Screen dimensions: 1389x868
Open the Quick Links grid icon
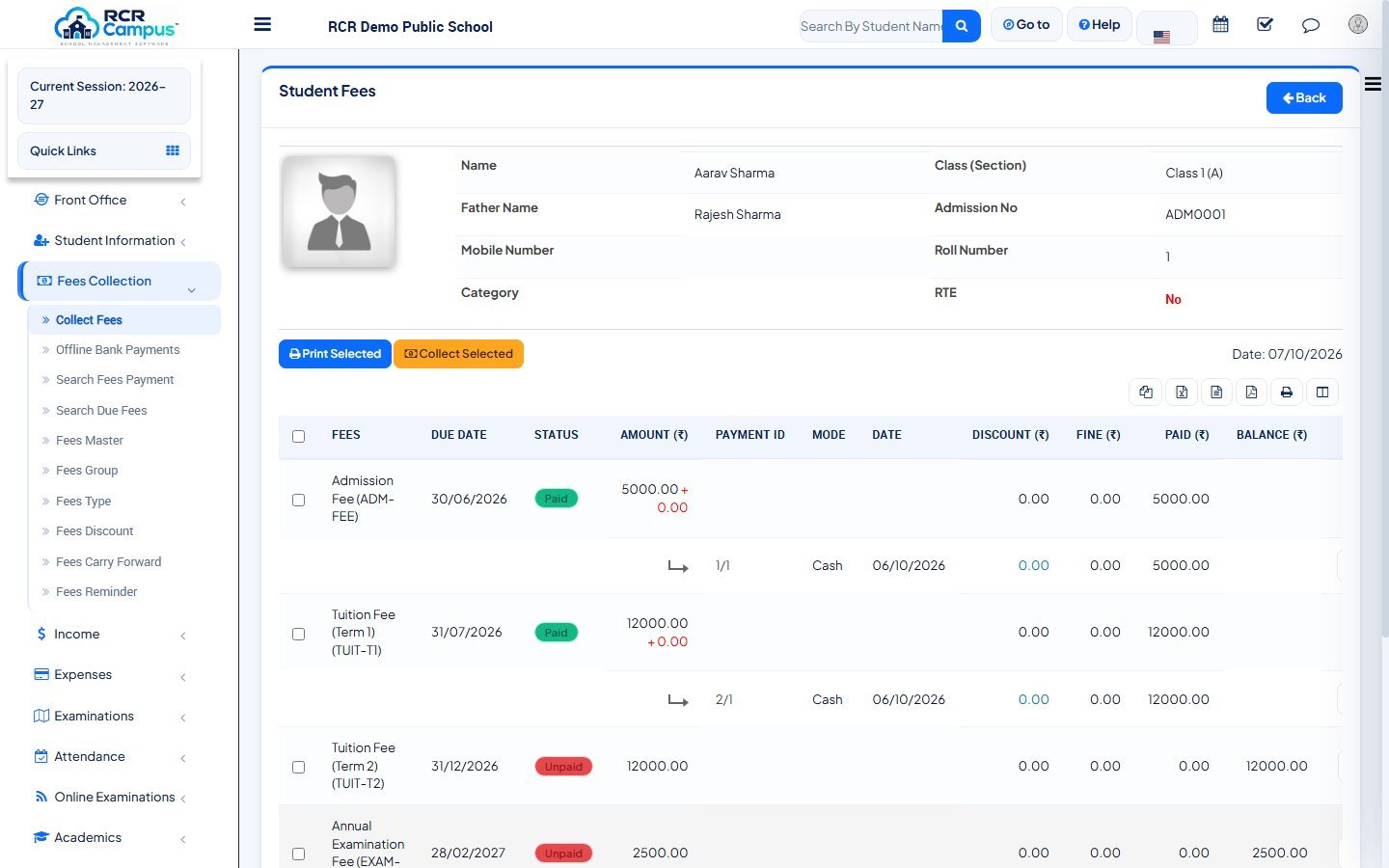[x=173, y=150]
